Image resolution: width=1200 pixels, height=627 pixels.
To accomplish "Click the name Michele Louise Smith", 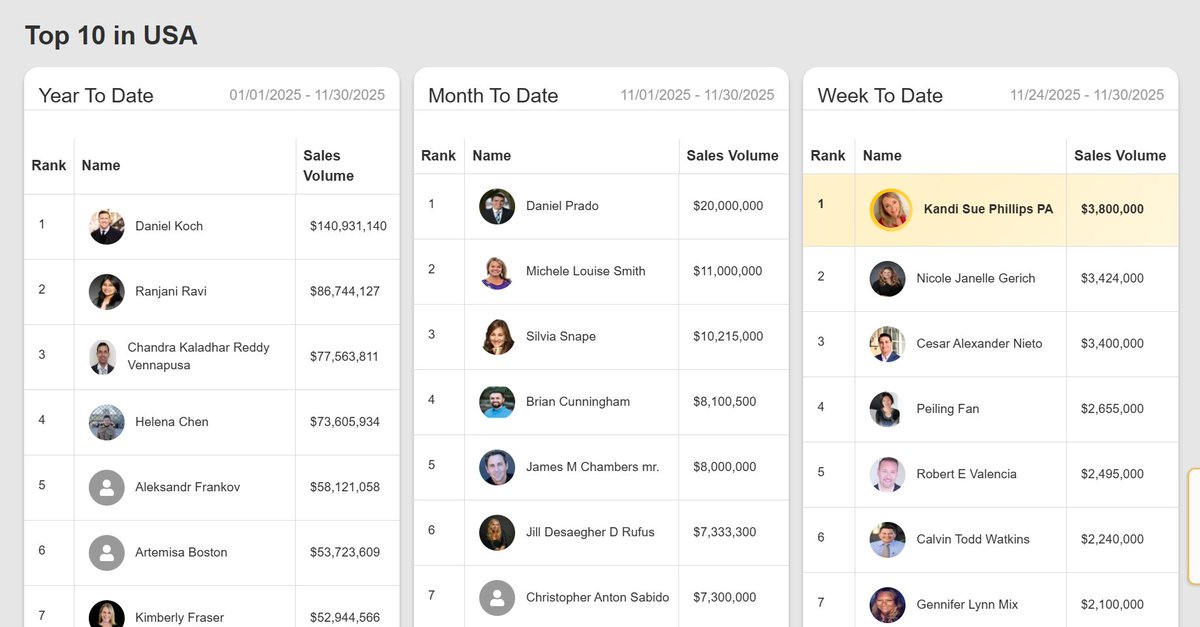I will [x=586, y=271].
